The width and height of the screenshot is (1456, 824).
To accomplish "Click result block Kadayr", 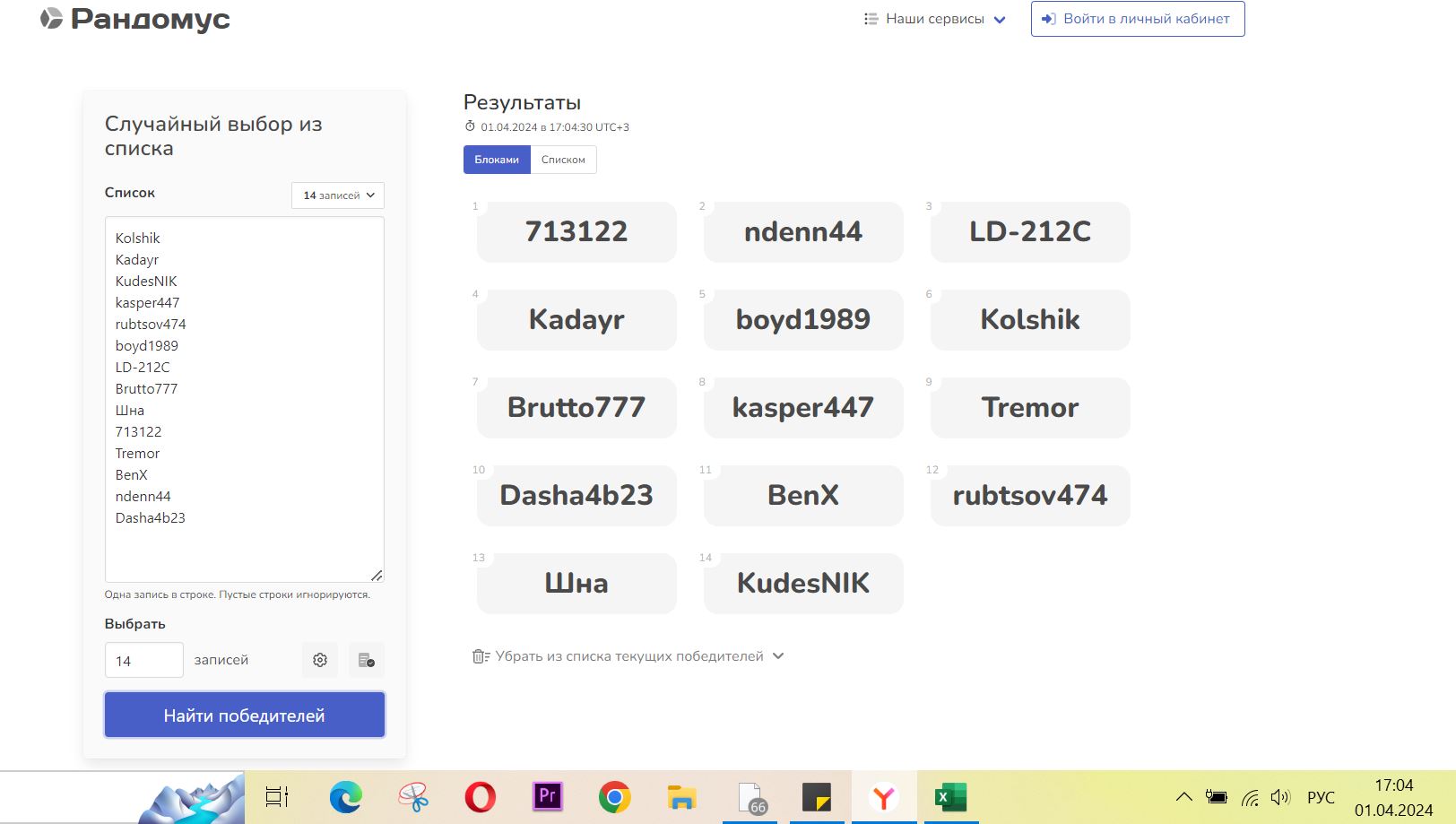I will (576, 320).
